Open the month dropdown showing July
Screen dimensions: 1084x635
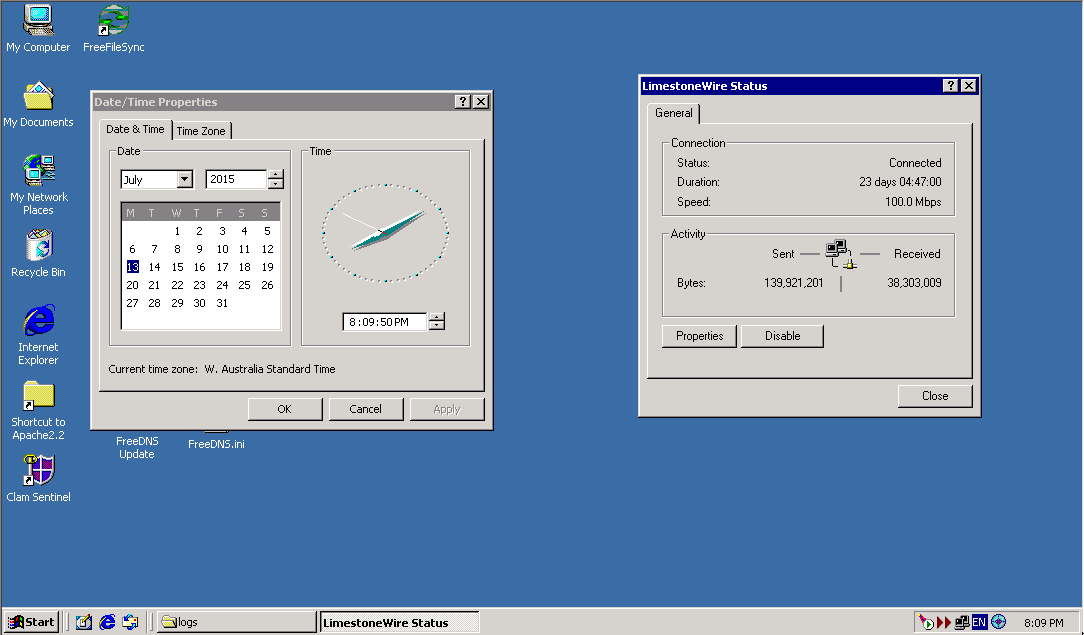click(184, 179)
